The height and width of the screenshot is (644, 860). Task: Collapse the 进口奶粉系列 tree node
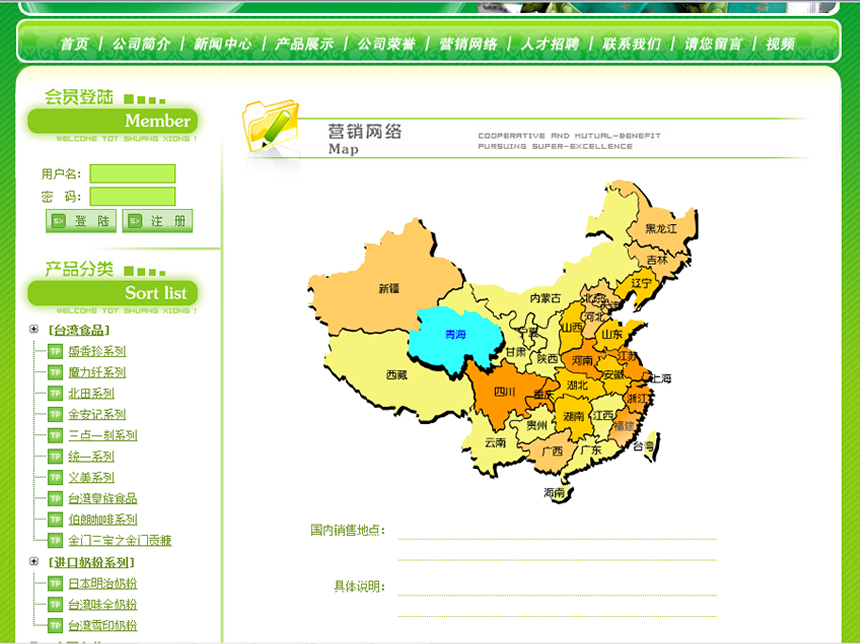tap(34, 562)
